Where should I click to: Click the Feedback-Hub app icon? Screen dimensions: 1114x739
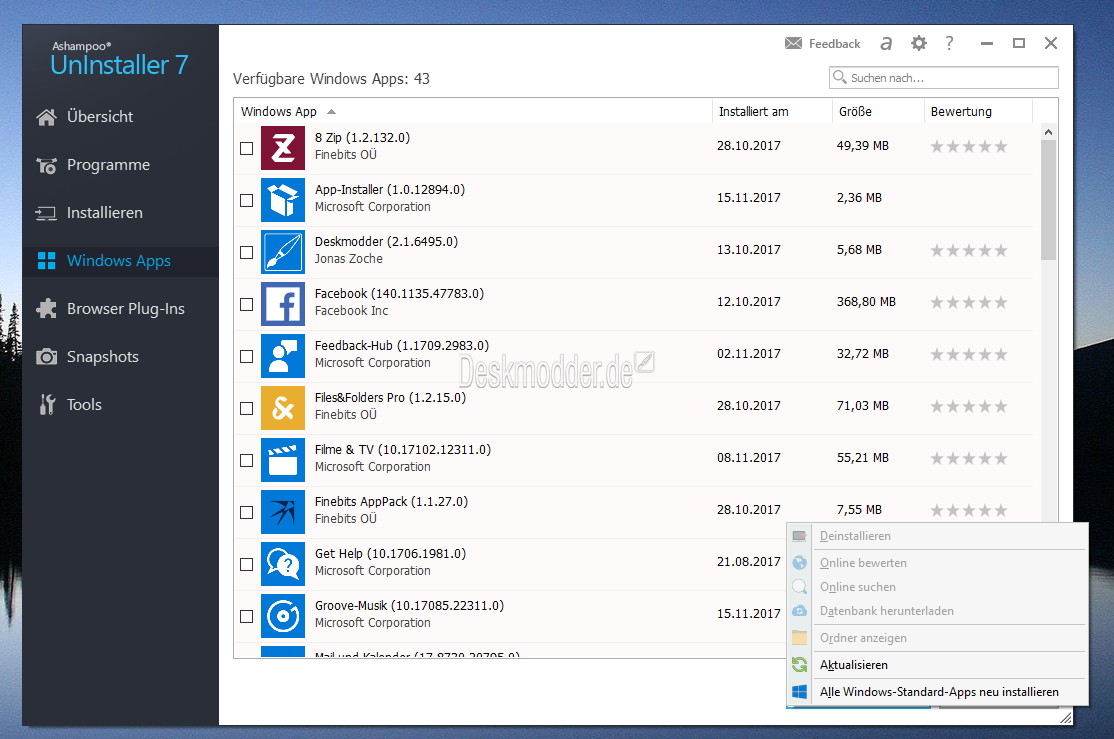(283, 355)
